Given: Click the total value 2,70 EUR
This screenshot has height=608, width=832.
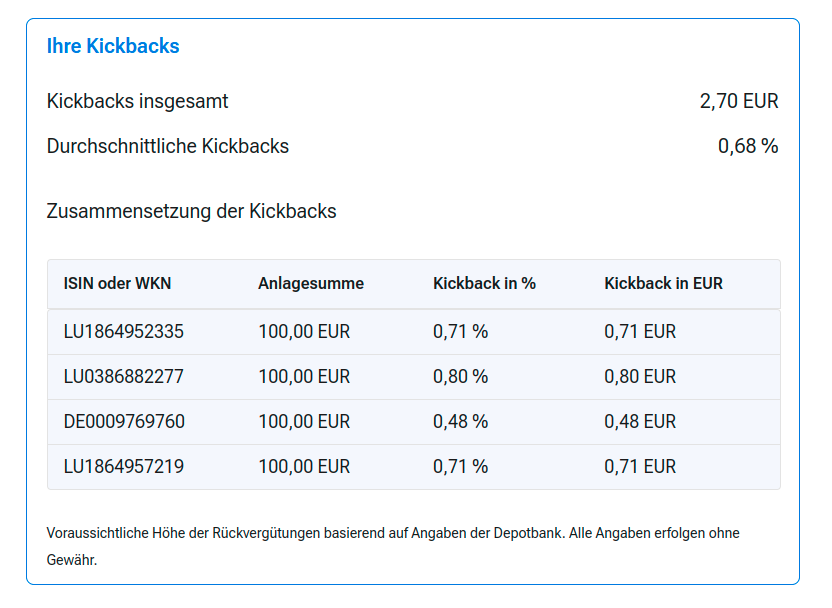Looking at the screenshot, I should (739, 101).
